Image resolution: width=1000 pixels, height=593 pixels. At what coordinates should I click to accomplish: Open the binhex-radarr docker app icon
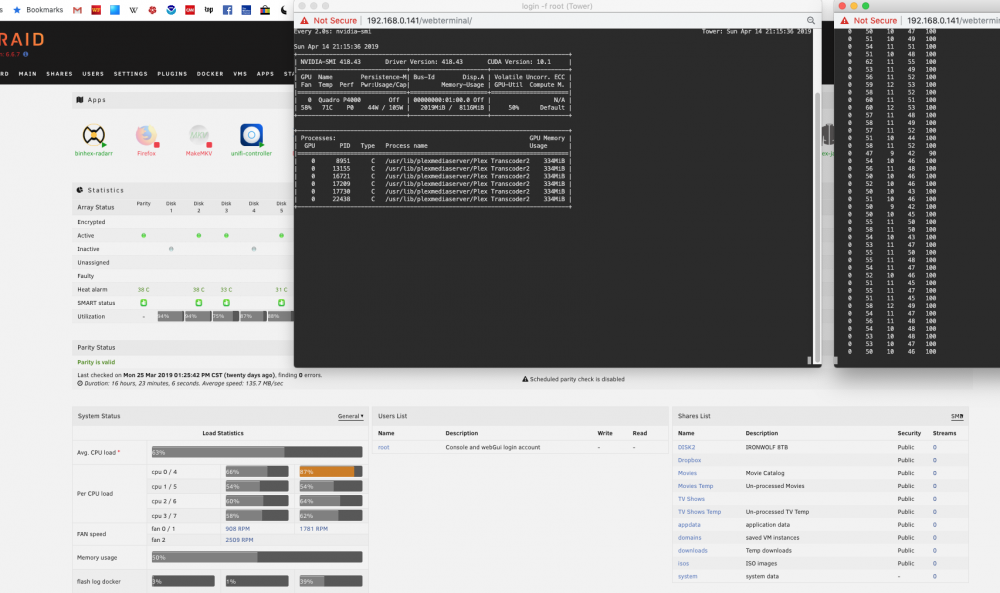click(94, 136)
